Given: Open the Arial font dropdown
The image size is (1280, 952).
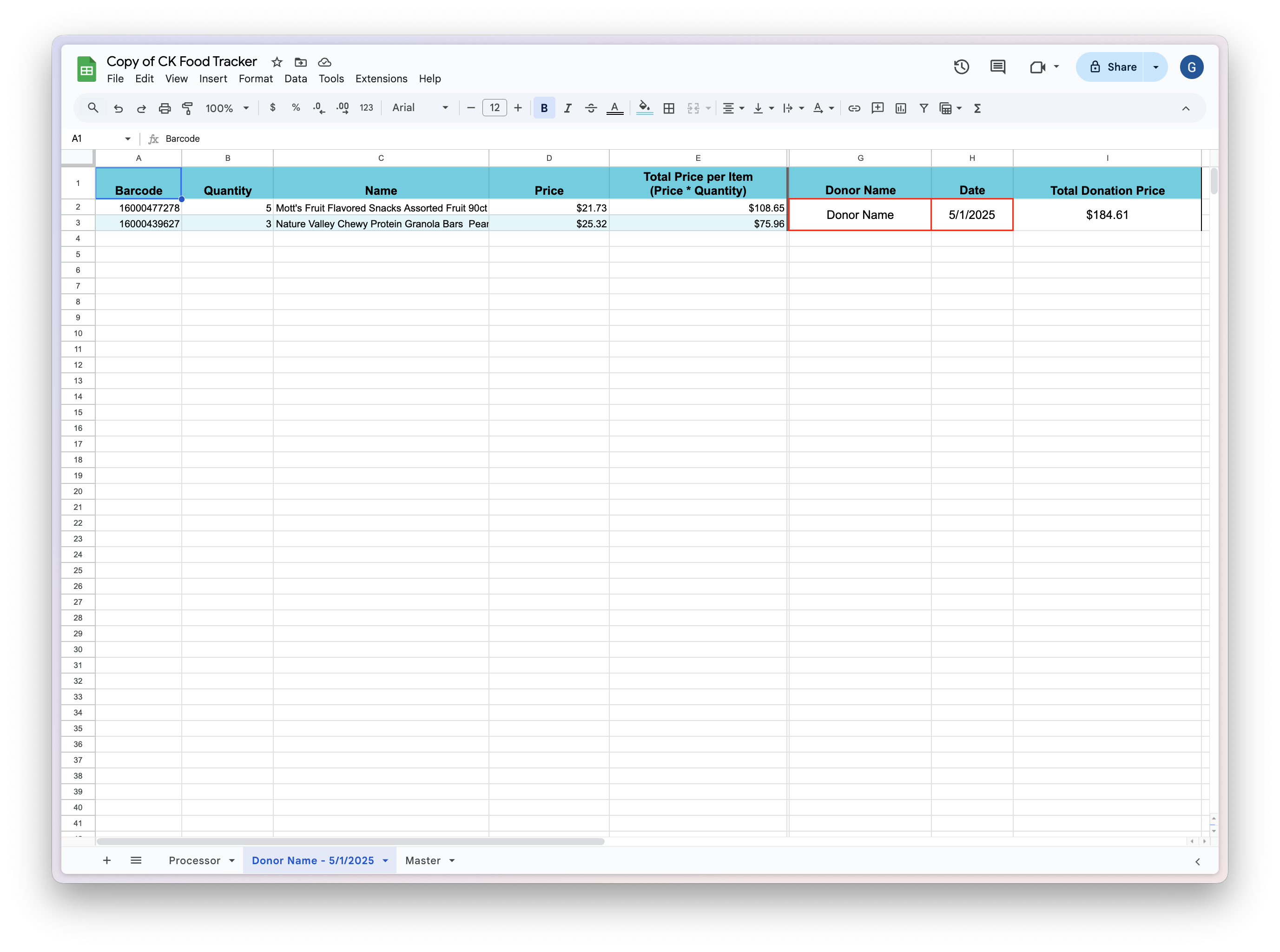Looking at the screenshot, I should (x=420, y=108).
